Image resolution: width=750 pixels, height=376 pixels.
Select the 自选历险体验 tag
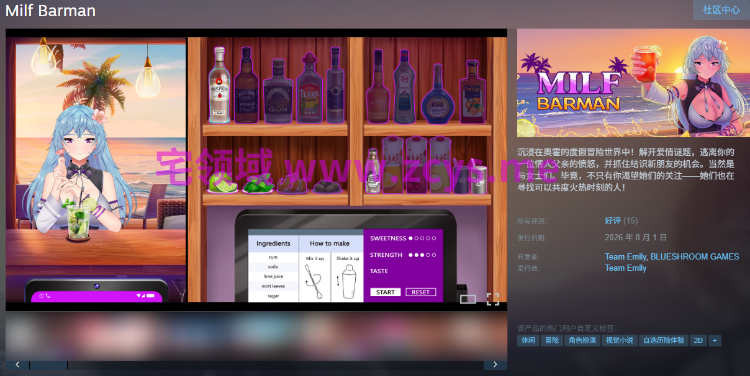coord(663,341)
